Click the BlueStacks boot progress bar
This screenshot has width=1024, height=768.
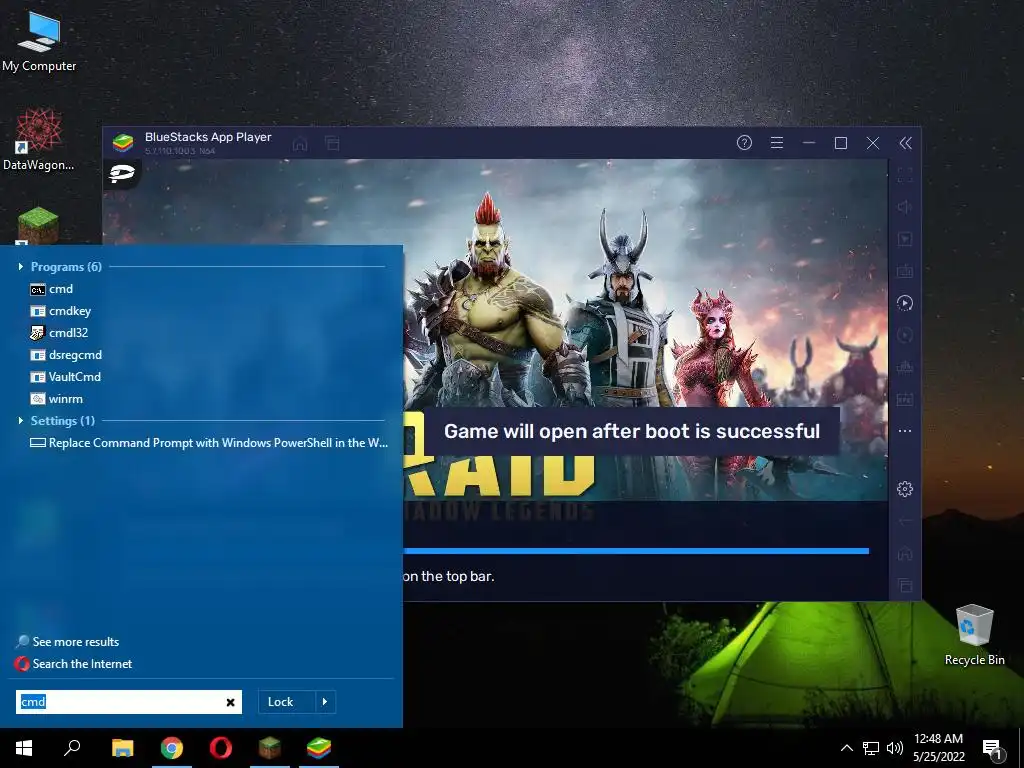point(636,551)
